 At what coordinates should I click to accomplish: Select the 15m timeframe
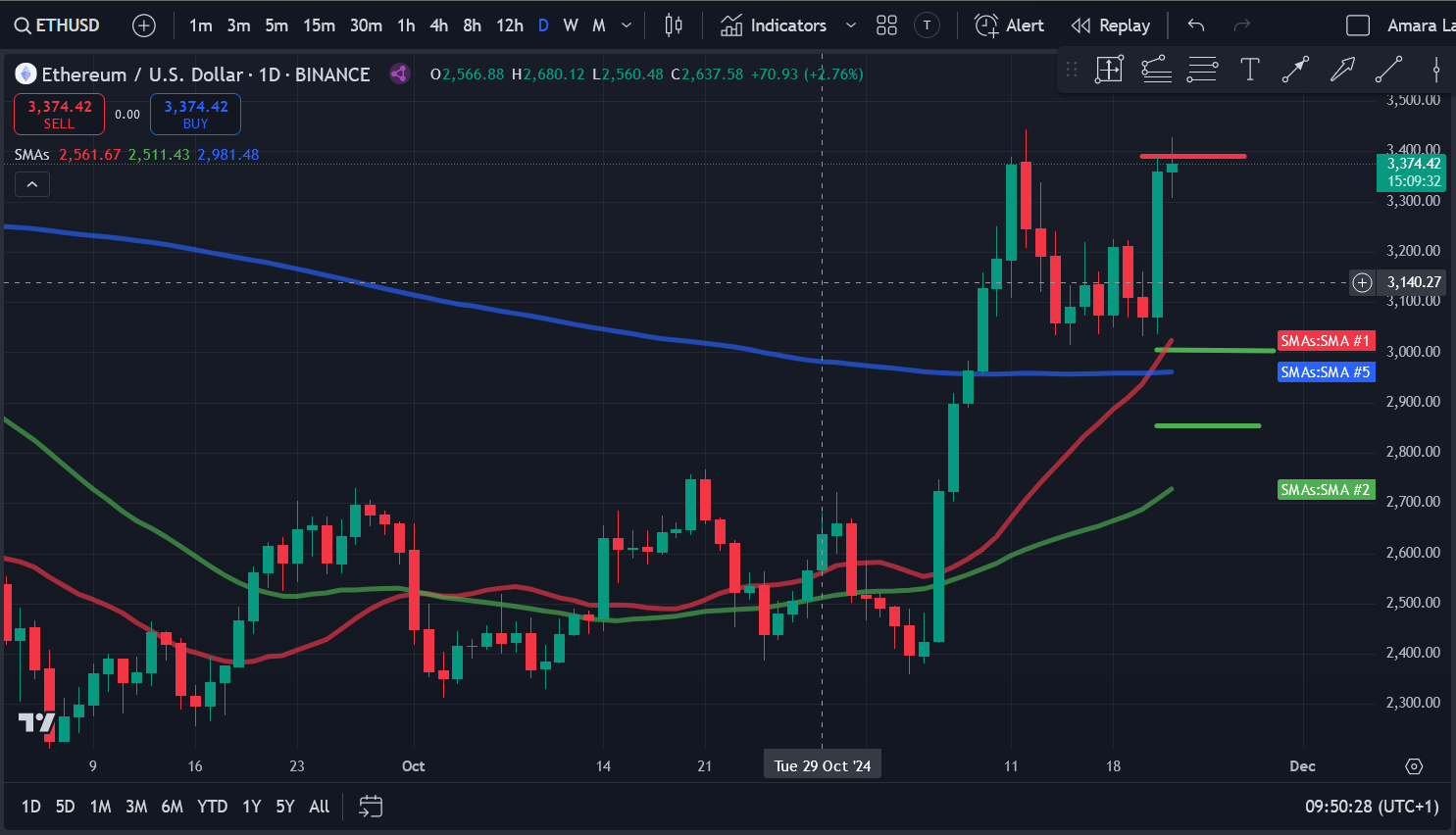319,25
